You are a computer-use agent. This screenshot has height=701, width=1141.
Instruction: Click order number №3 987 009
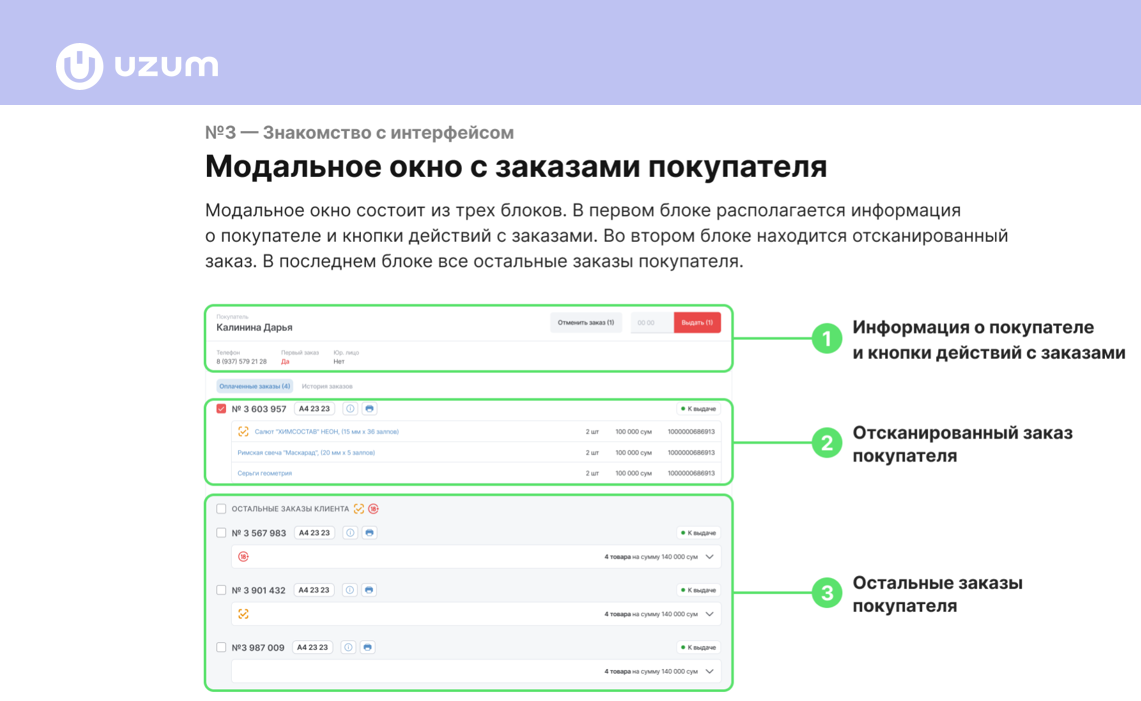pyautogui.click(x=258, y=647)
